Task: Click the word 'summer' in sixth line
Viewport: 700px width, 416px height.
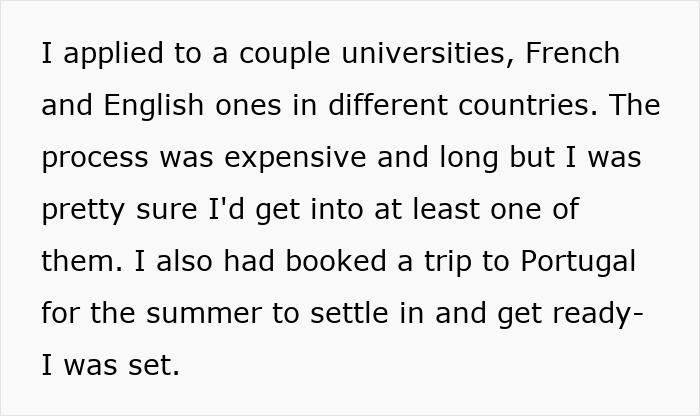Action: (204, 314)
